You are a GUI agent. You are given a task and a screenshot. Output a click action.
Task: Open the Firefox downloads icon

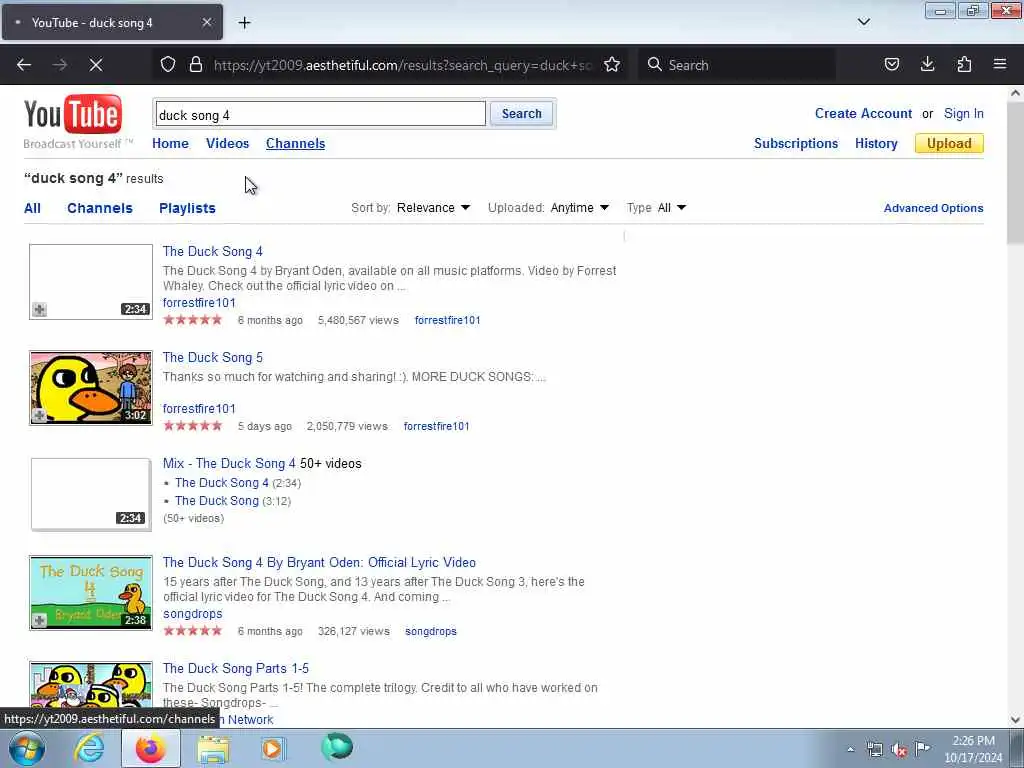coord(927,65)
